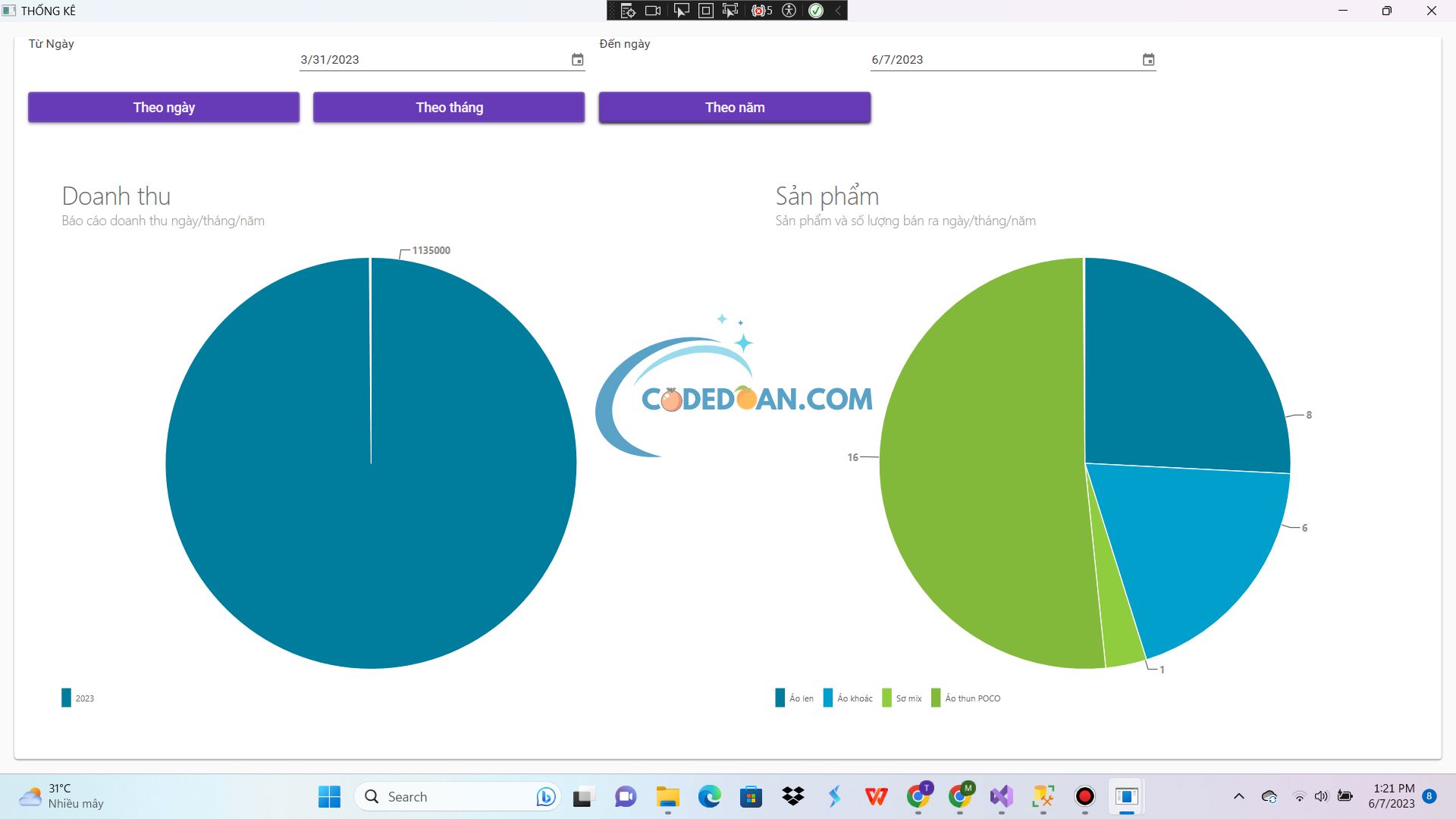1456x819 pixels.
Task: Open the Từ Ngày calendar picker
Action: coord(578,59)
